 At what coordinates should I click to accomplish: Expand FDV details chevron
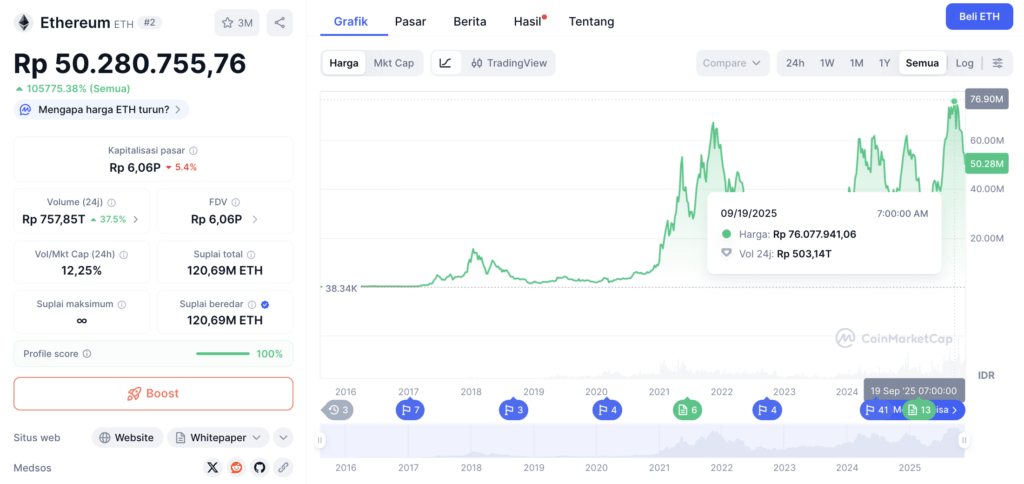(255, 219)
